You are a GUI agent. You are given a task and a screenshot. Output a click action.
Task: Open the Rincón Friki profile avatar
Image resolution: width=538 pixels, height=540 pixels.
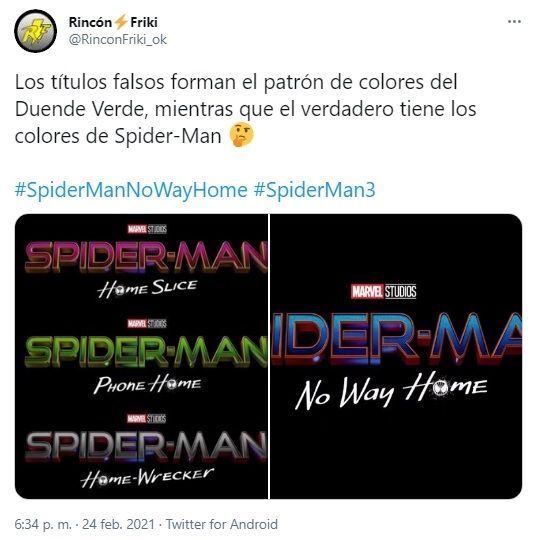(35, 31)
